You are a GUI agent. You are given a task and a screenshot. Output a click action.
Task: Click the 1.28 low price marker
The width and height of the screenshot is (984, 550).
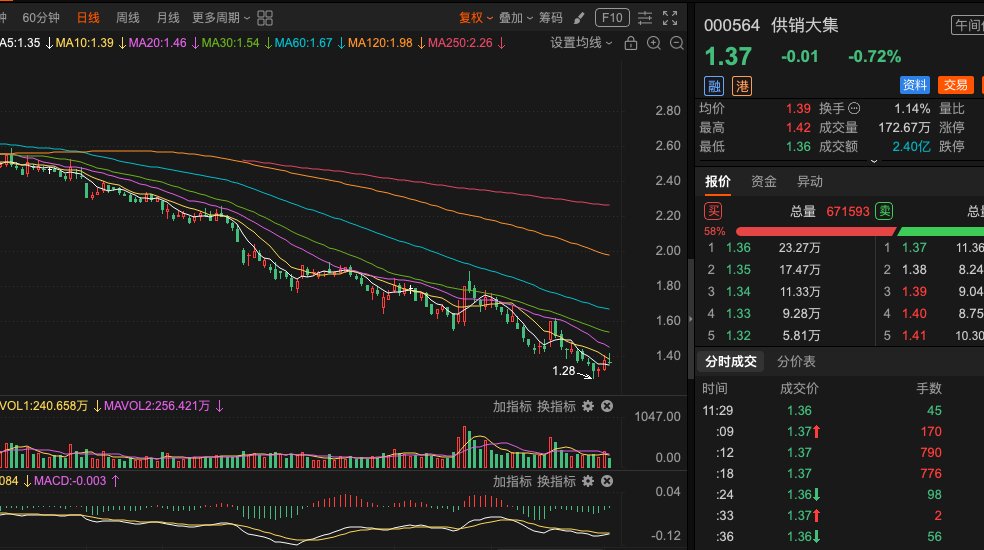click(x=564, y=371)
